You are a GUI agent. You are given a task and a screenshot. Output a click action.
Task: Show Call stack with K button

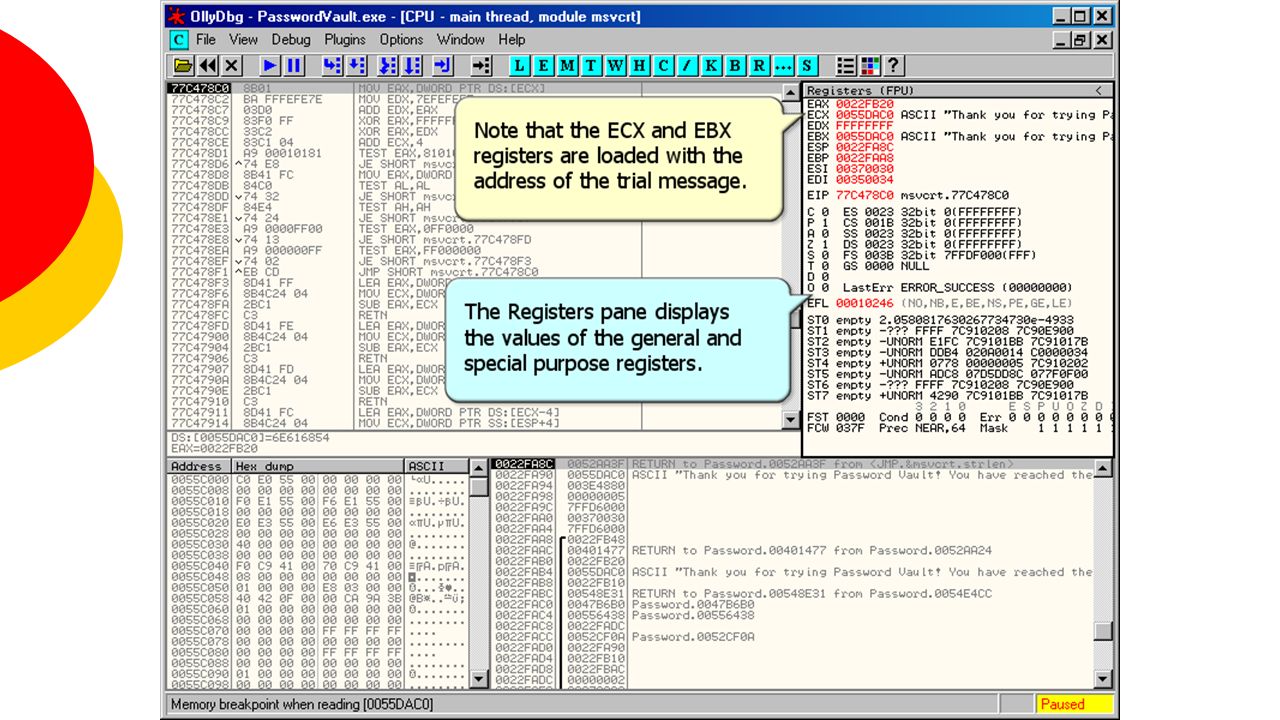pos(711,66)
